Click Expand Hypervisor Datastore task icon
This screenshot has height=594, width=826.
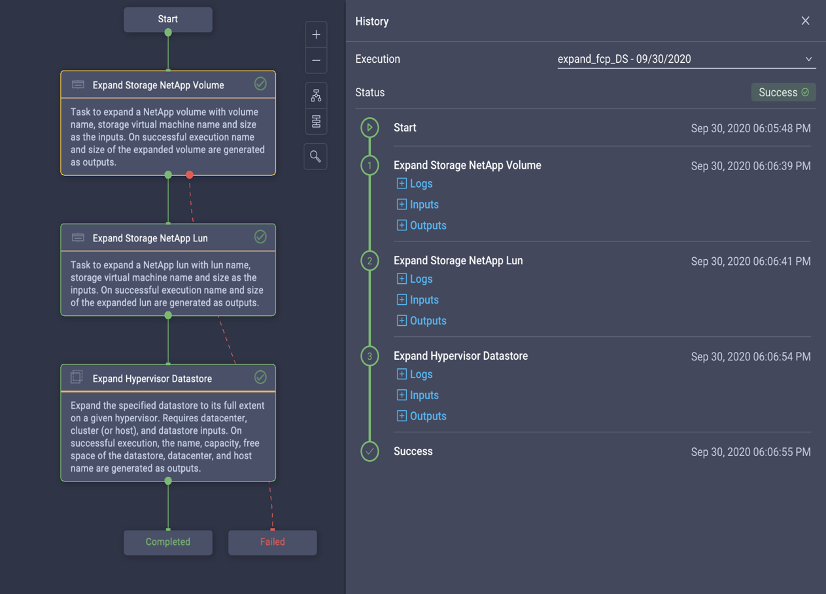click(x=77, y=378)
